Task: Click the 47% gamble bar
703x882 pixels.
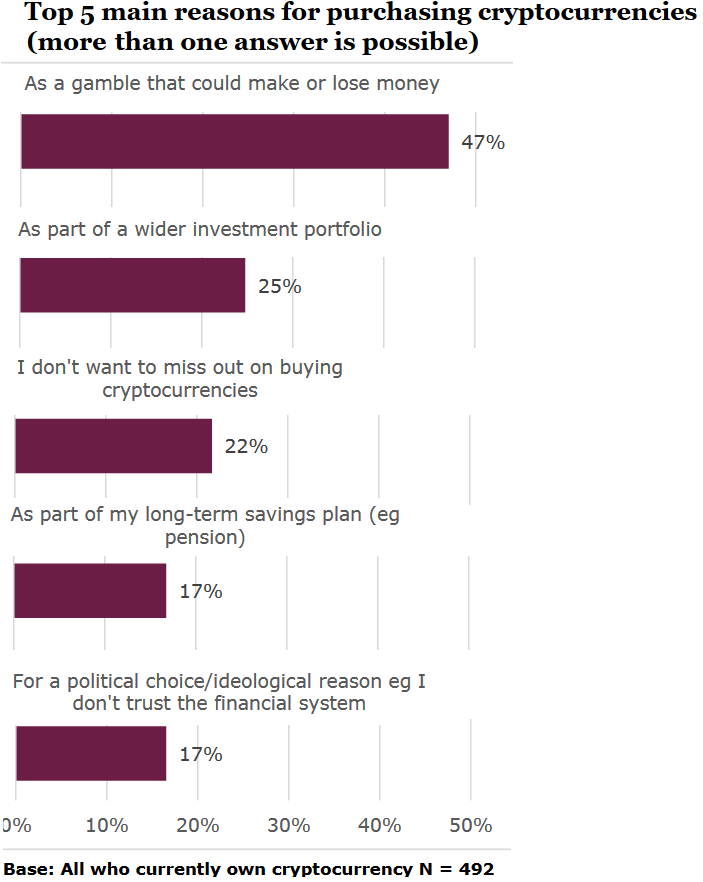Action: (x=235, y=141)
